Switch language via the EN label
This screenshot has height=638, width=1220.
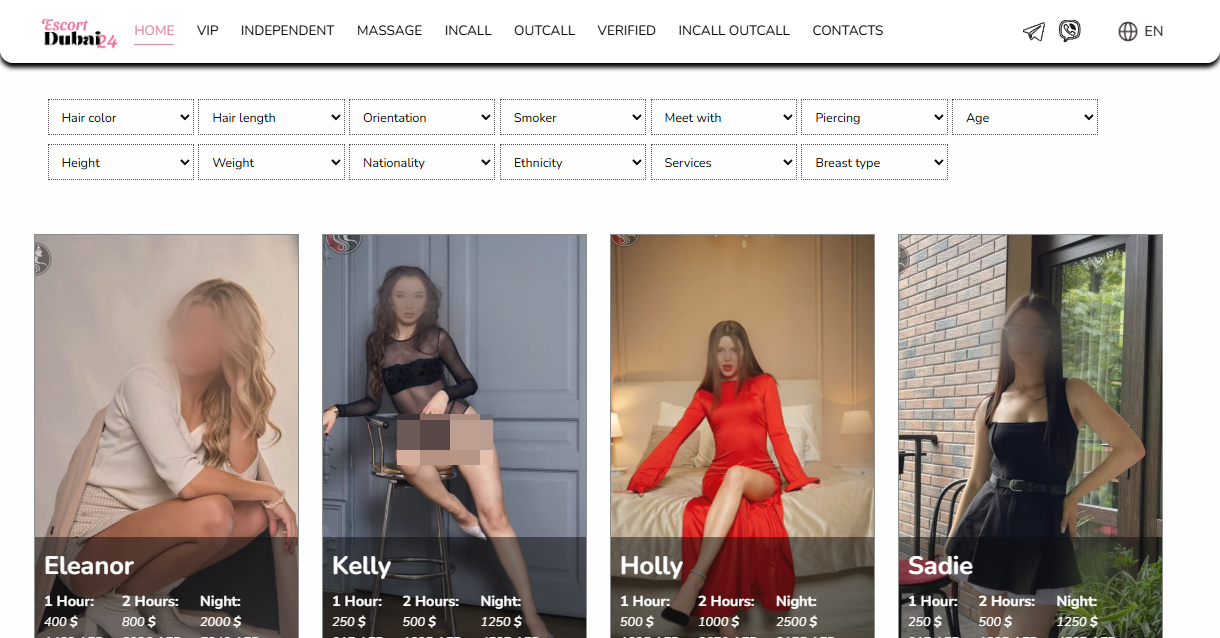tap(1153, 31)
